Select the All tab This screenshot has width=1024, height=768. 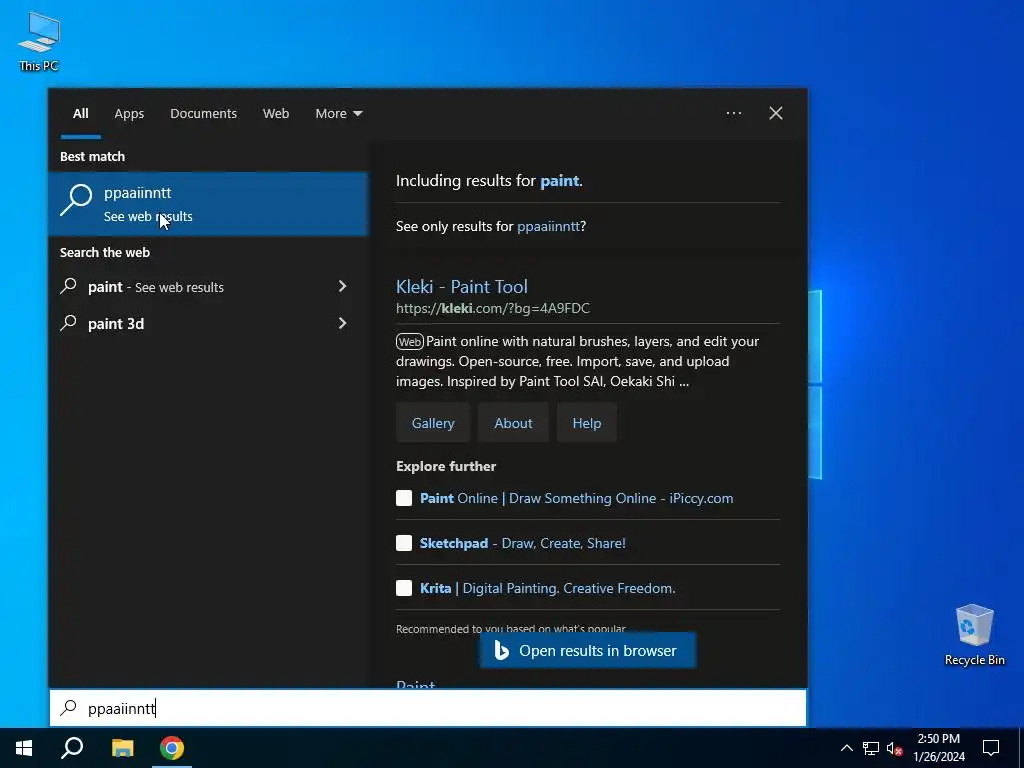tap(81, 114)
